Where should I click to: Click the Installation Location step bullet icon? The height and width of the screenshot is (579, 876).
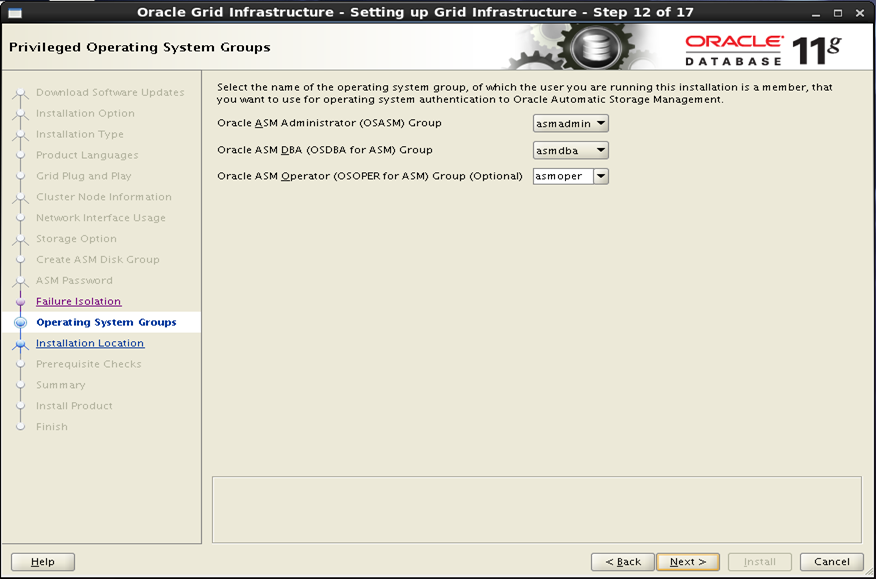pos(21,344)
